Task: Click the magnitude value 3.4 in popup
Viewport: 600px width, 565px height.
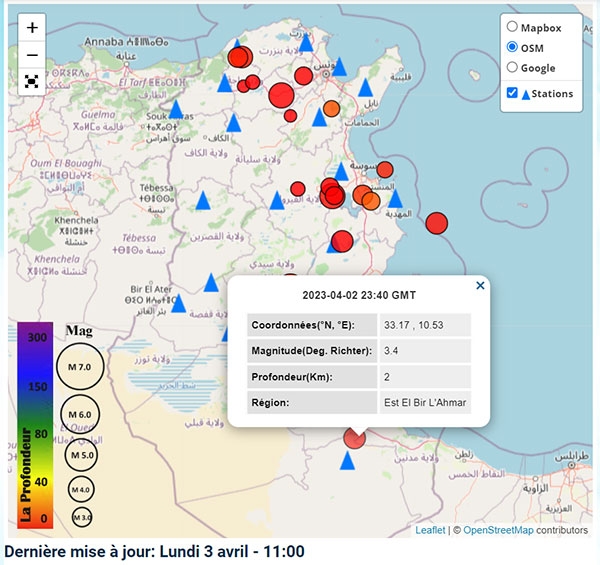Action: pos(391,351)
